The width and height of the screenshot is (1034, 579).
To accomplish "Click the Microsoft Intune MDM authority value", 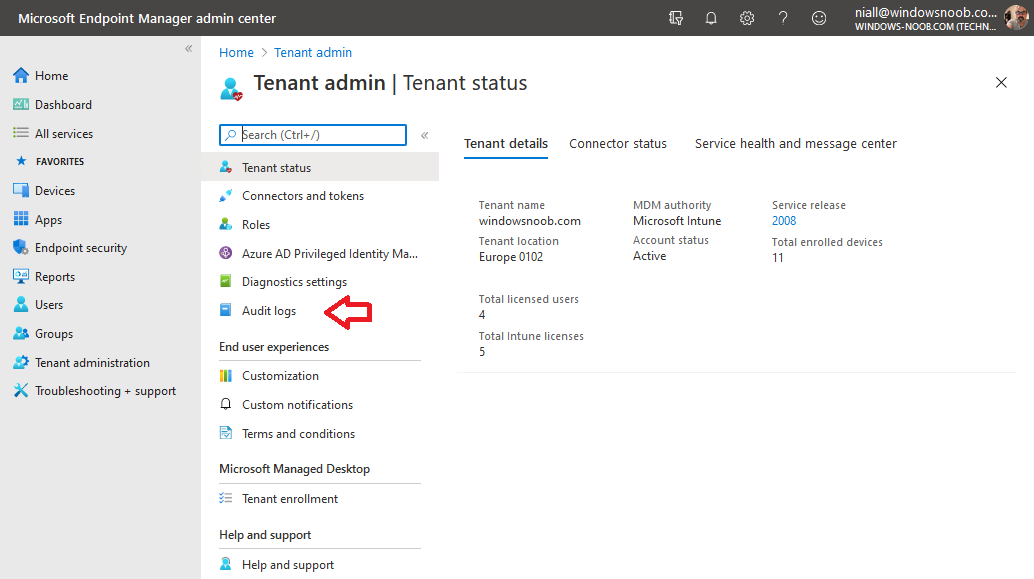I will click(677, 221).
